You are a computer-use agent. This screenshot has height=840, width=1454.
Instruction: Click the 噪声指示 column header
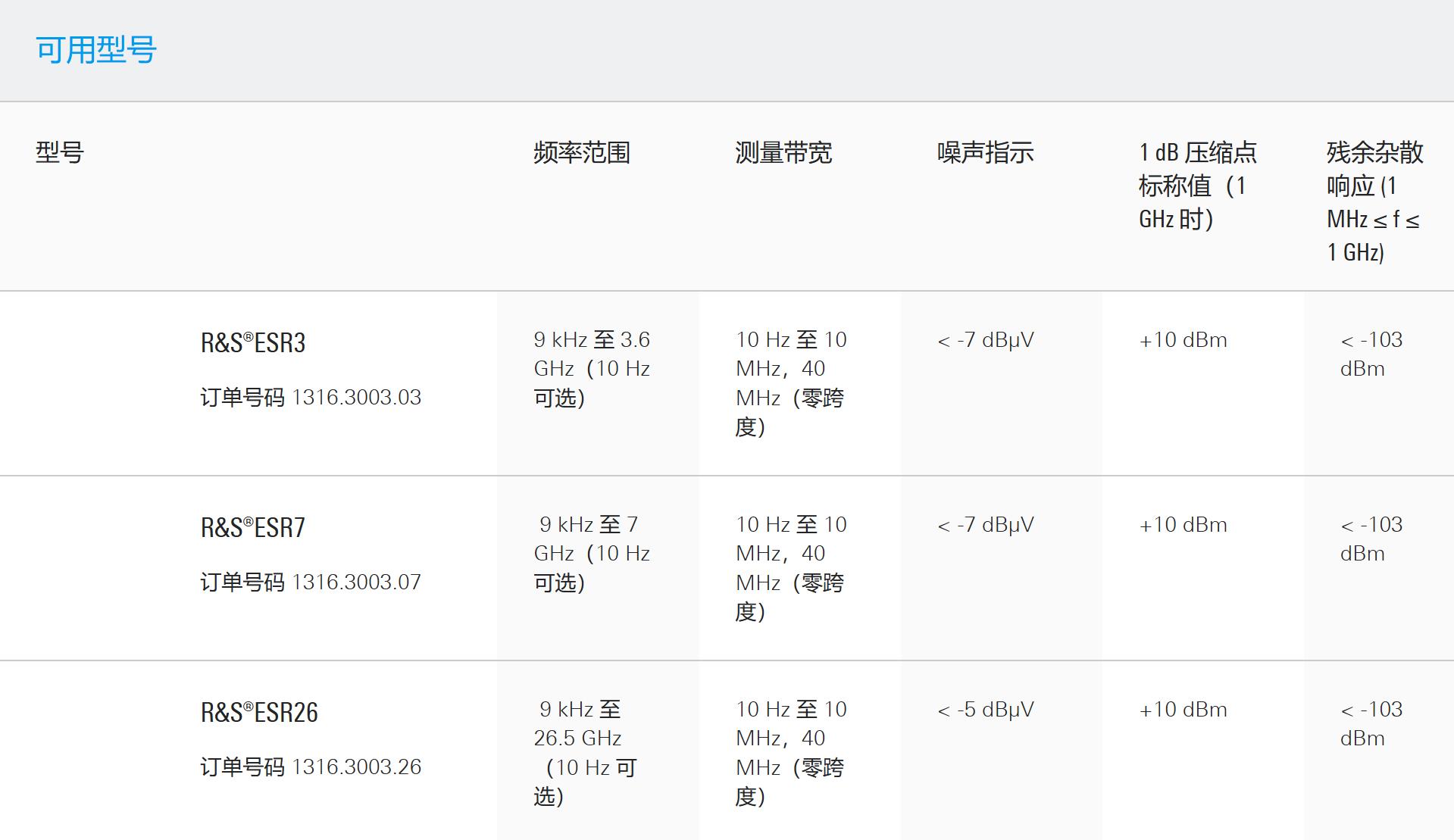coord(985,153)
